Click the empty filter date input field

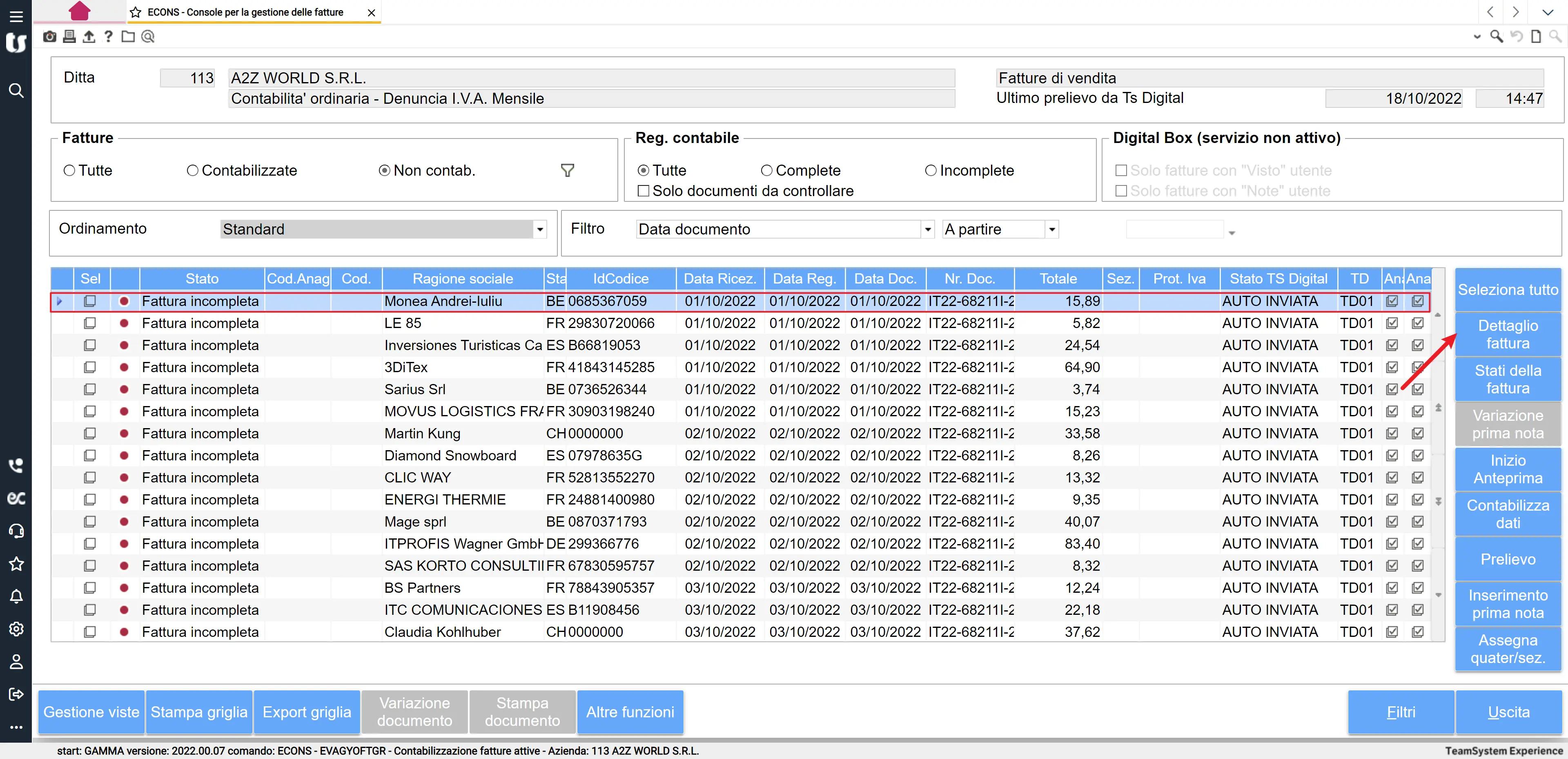tap(1174, 230)
